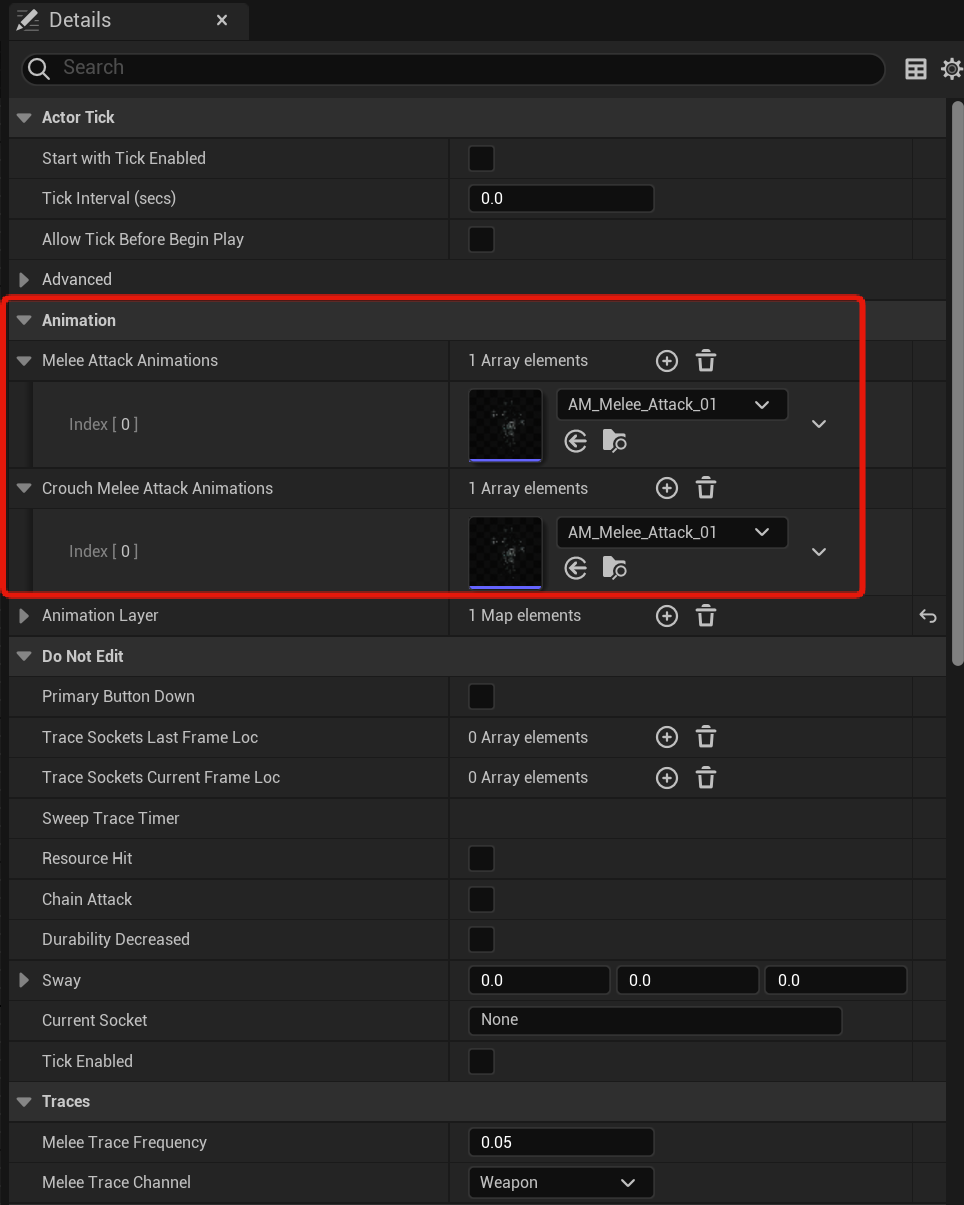Revert the Animation Layer property to default
Screen dimensions: 964x1205
(928, 617)
